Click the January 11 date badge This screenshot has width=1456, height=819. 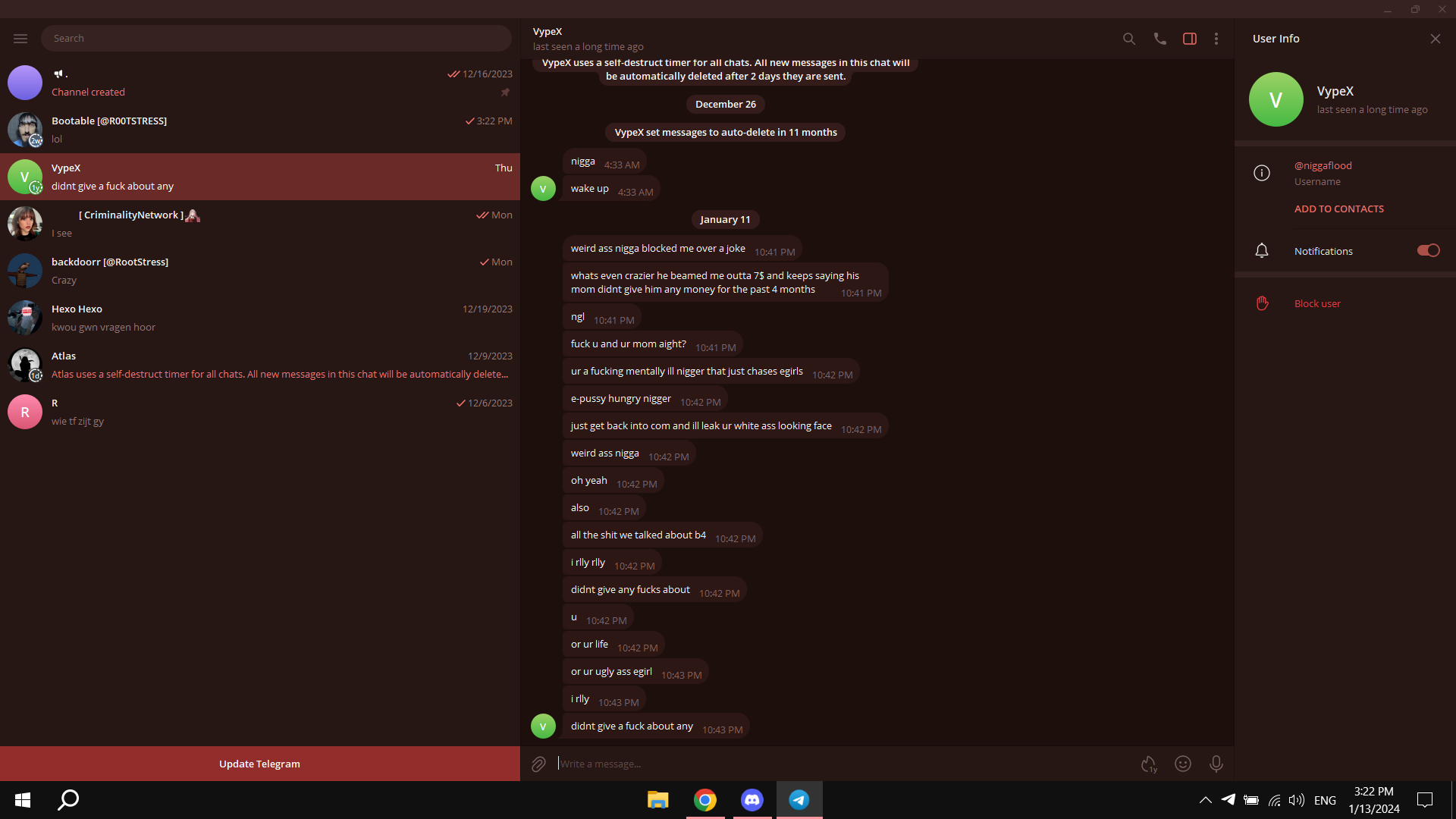coord(725,219)
